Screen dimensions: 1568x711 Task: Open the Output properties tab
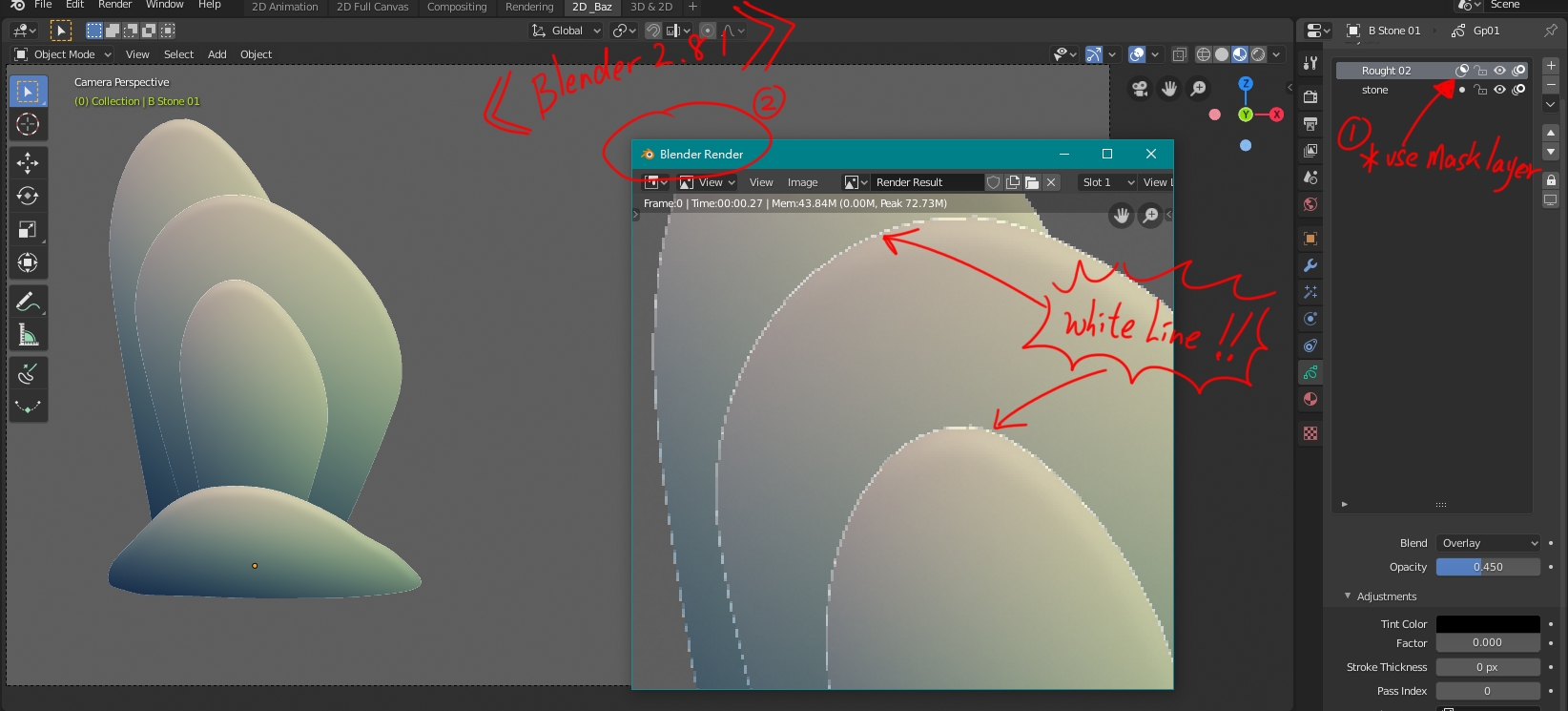pos(1310,123)
